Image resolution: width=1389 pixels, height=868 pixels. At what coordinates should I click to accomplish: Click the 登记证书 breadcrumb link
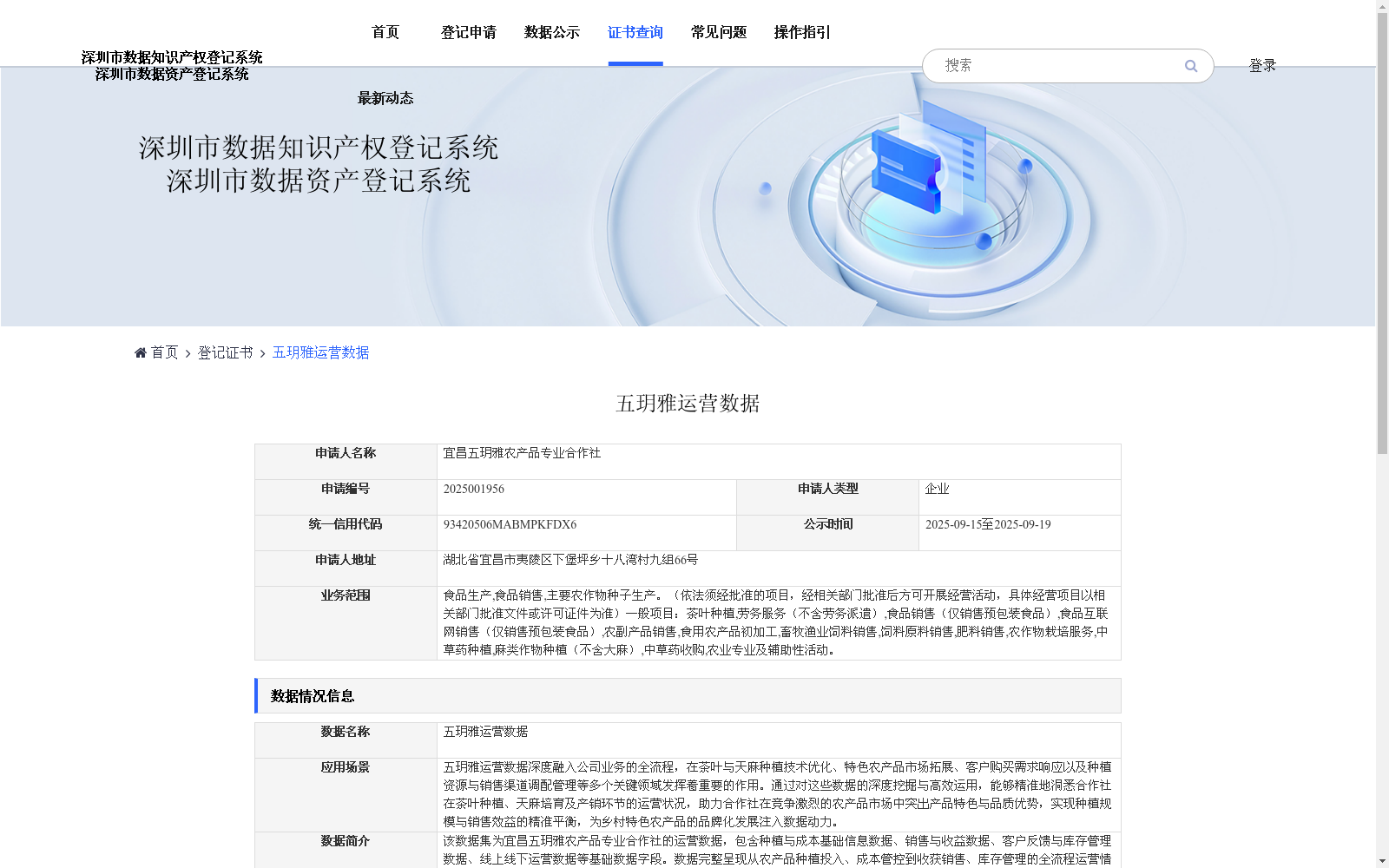[x=226, y=352]
